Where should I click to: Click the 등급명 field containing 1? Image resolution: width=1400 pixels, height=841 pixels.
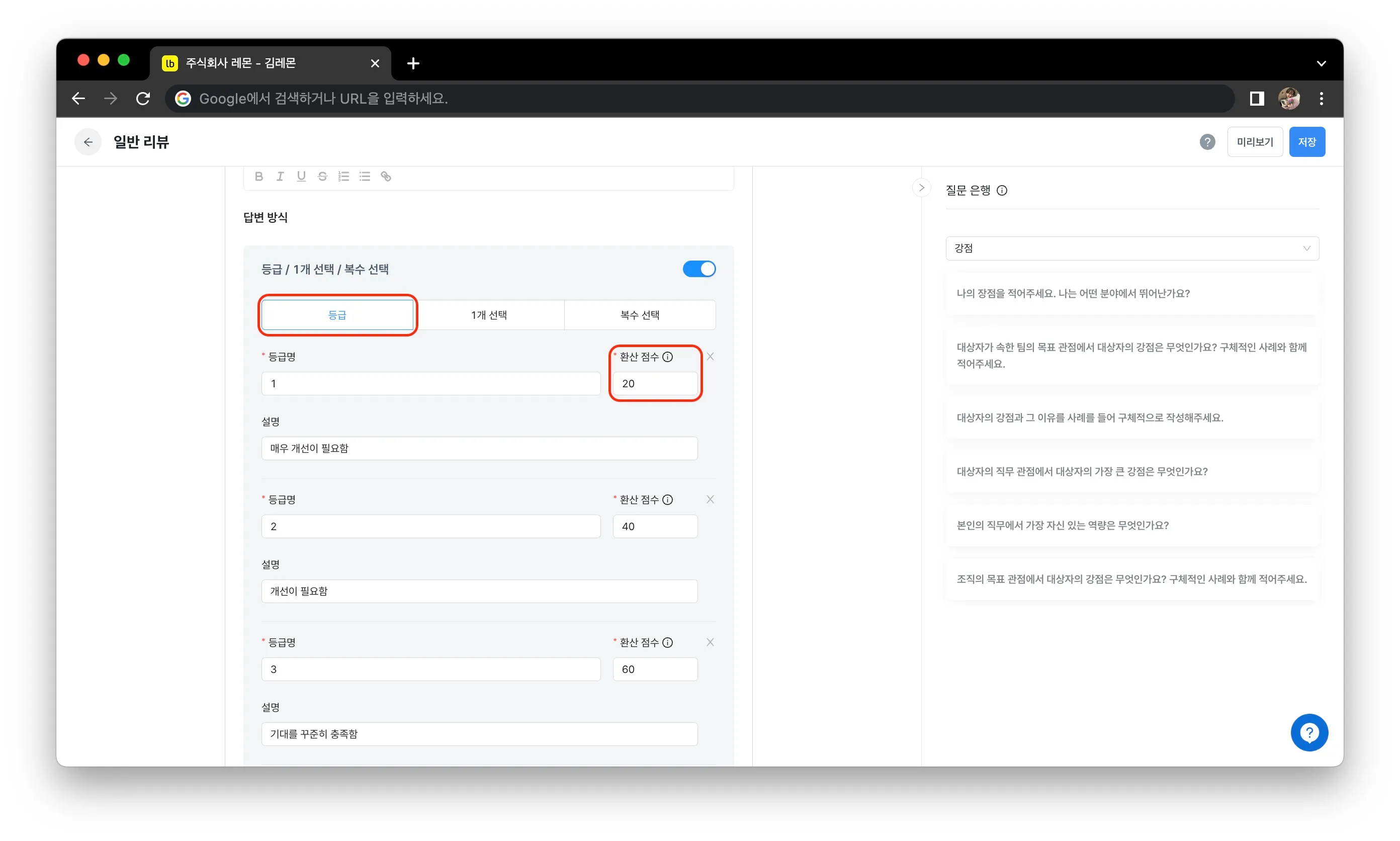click(x=430, y=384)
